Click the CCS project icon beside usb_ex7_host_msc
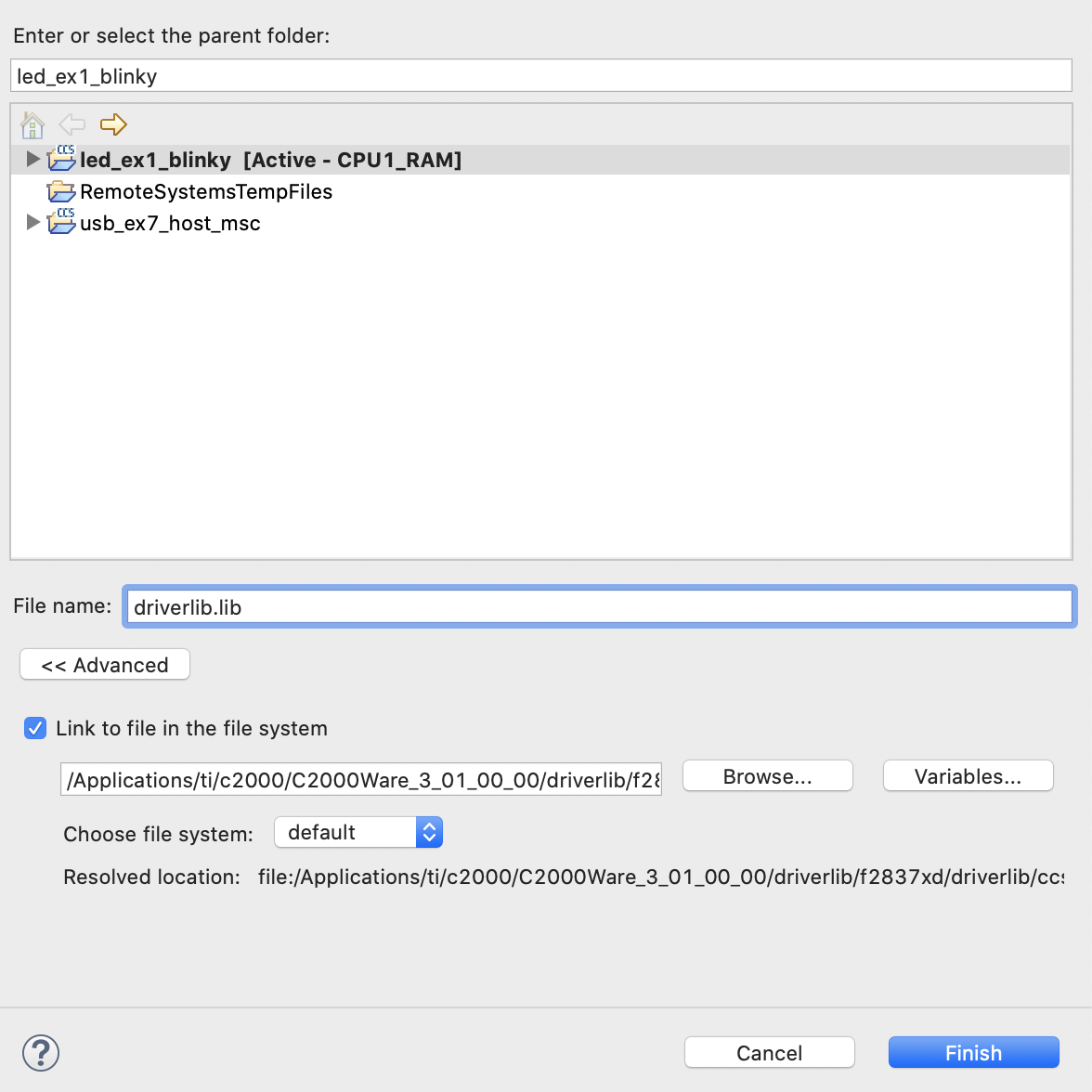 click(61, 223)
